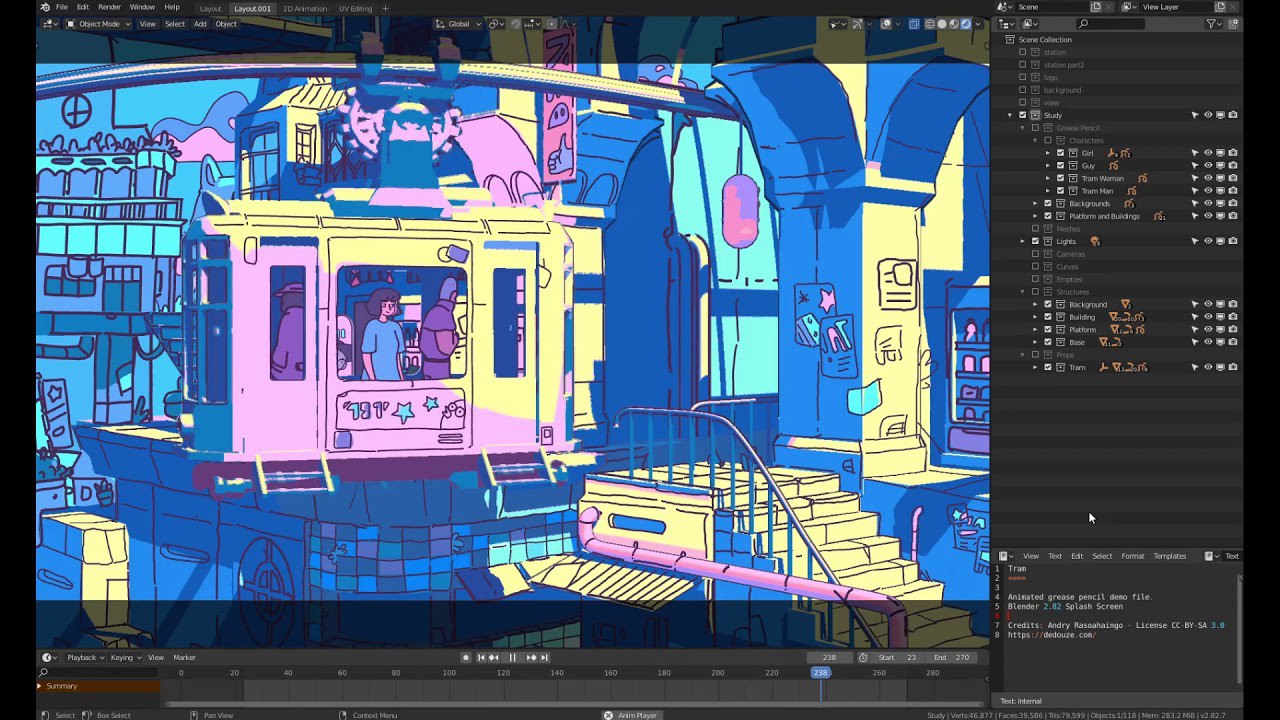Open the Object Mode dropdown
The image size is (1280, 720).
pos(98,24)
